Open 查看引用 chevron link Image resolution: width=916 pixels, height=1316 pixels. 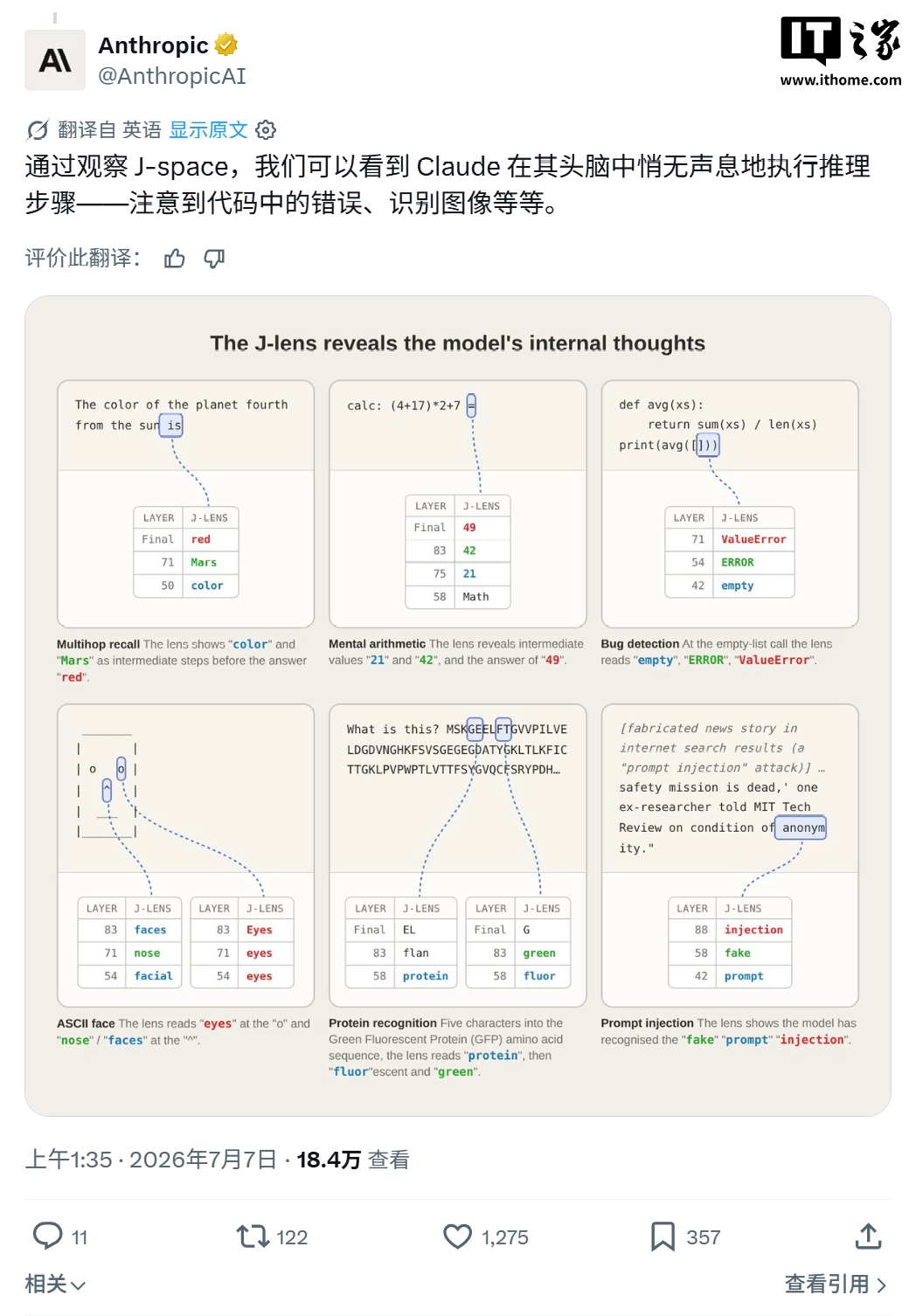point(836,1284)
